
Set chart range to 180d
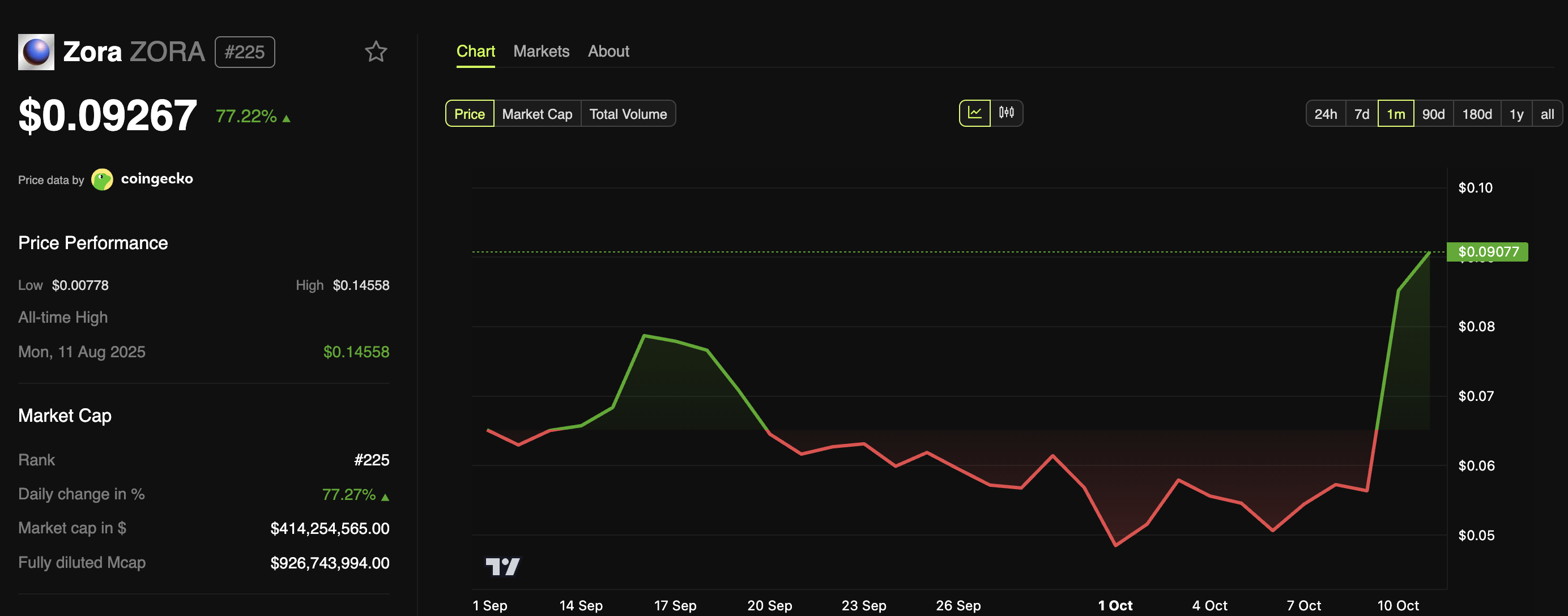click(x=1477, y=114)
